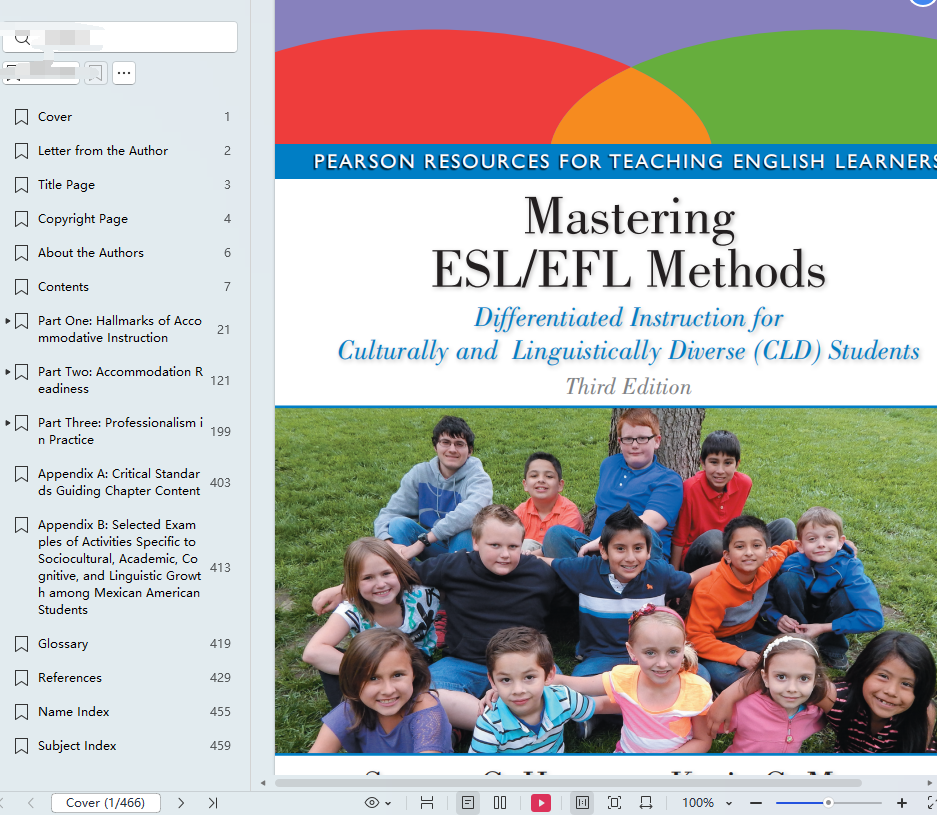Click the bookmark icon next to Name Index

22,712
